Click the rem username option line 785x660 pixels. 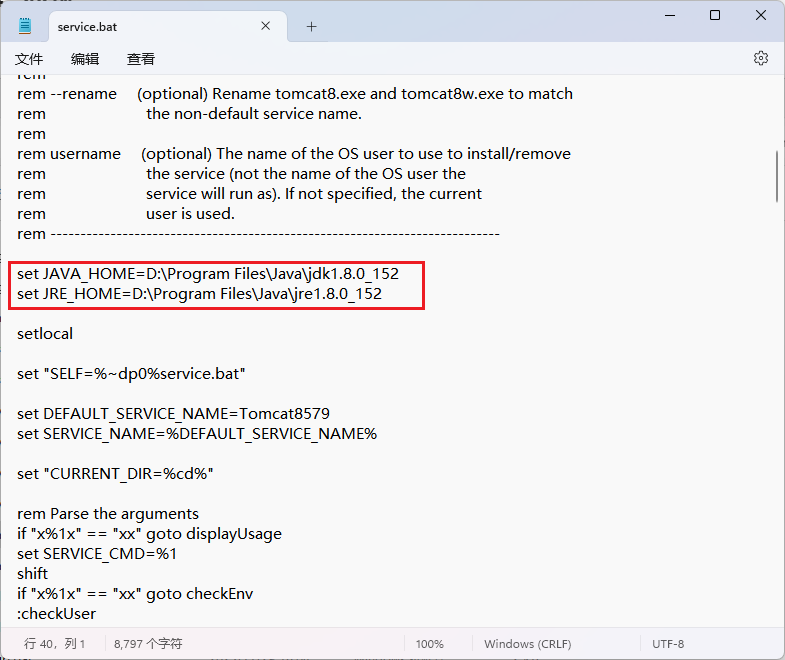[294, 154]
